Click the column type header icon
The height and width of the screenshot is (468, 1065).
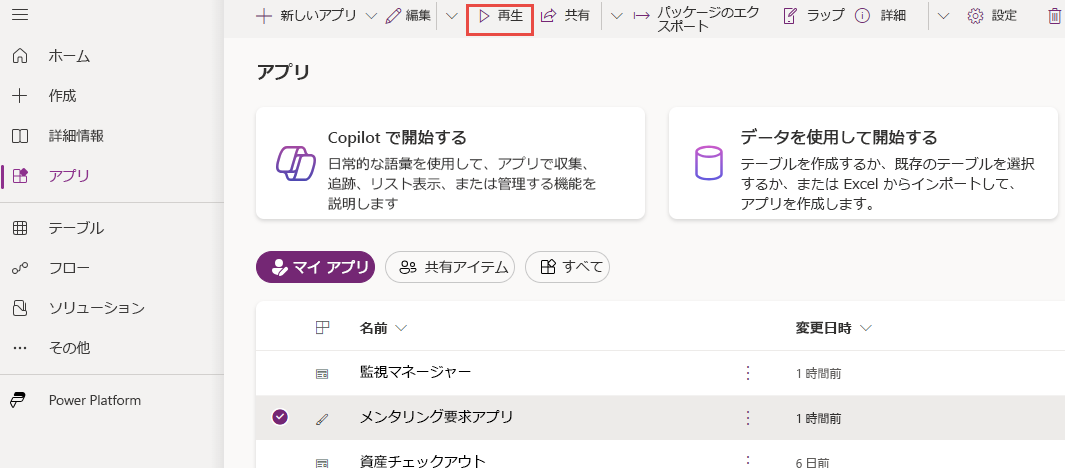pos(323,328)
